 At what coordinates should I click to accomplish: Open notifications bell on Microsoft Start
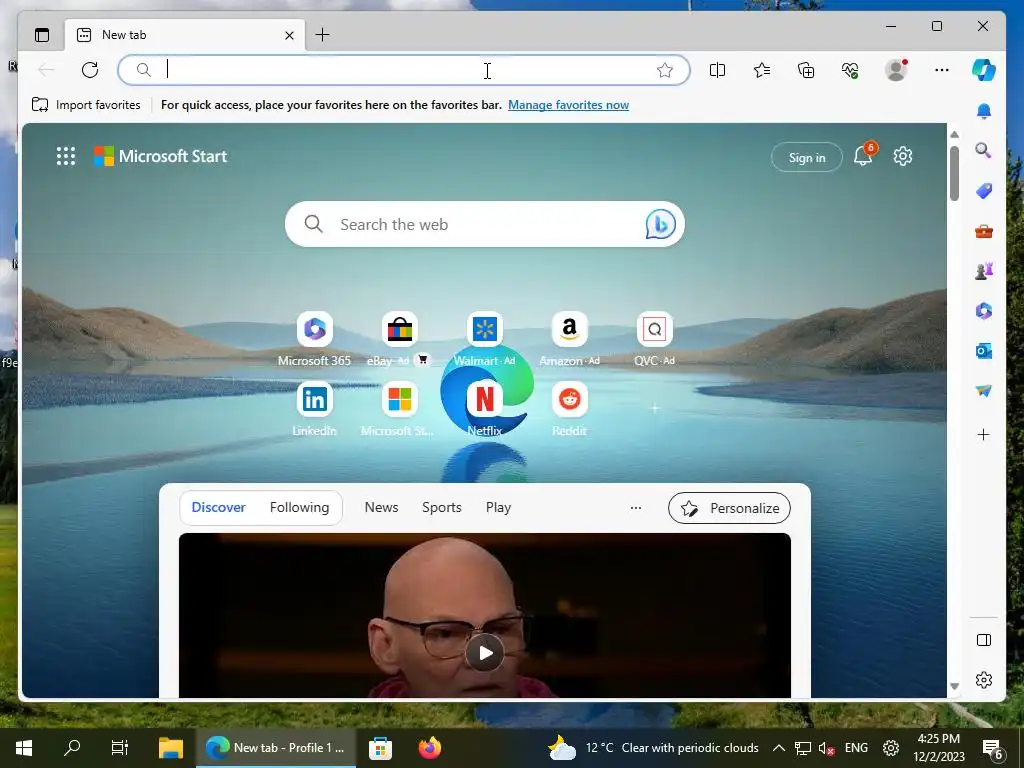[x=863, y=156]
